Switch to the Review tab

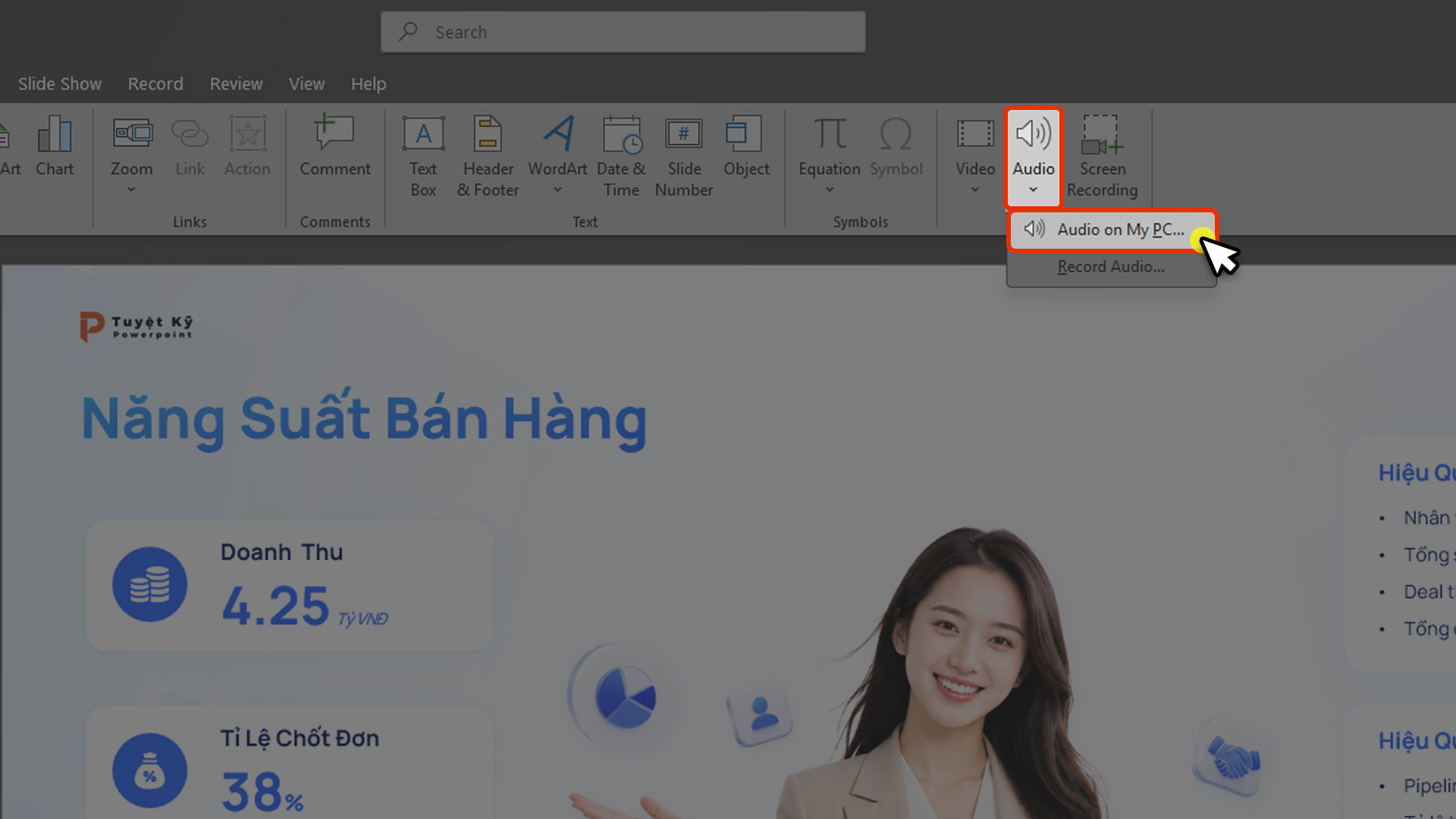click(237, 84)
